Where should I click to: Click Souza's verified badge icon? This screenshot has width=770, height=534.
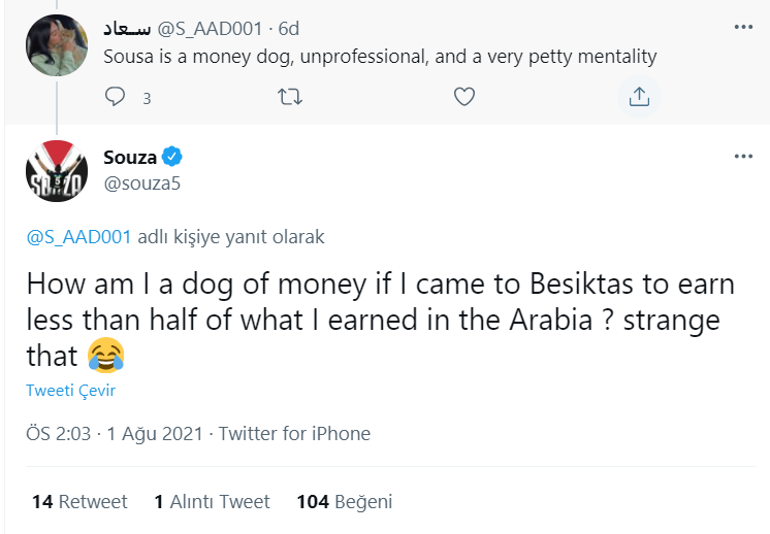point(172,157)
